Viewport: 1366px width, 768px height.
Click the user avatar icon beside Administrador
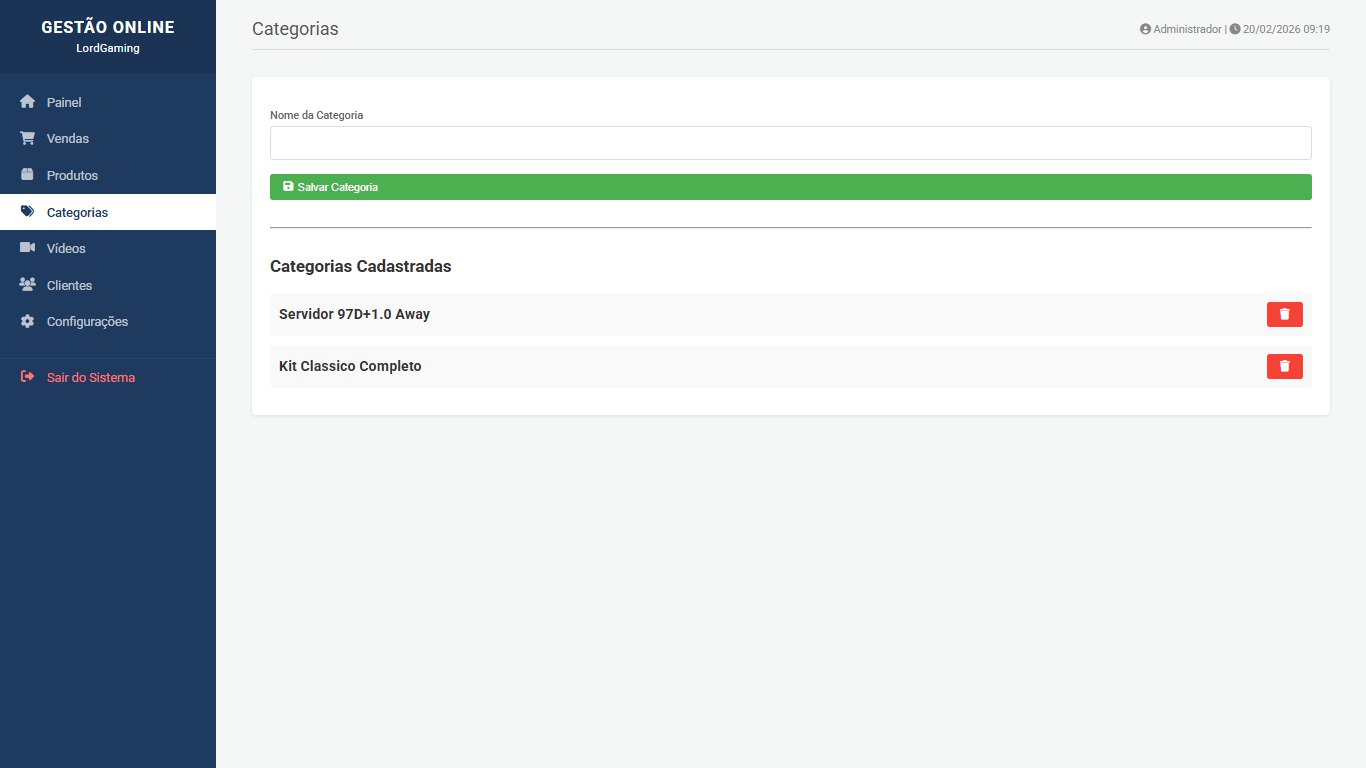(x=1145, y=29)
